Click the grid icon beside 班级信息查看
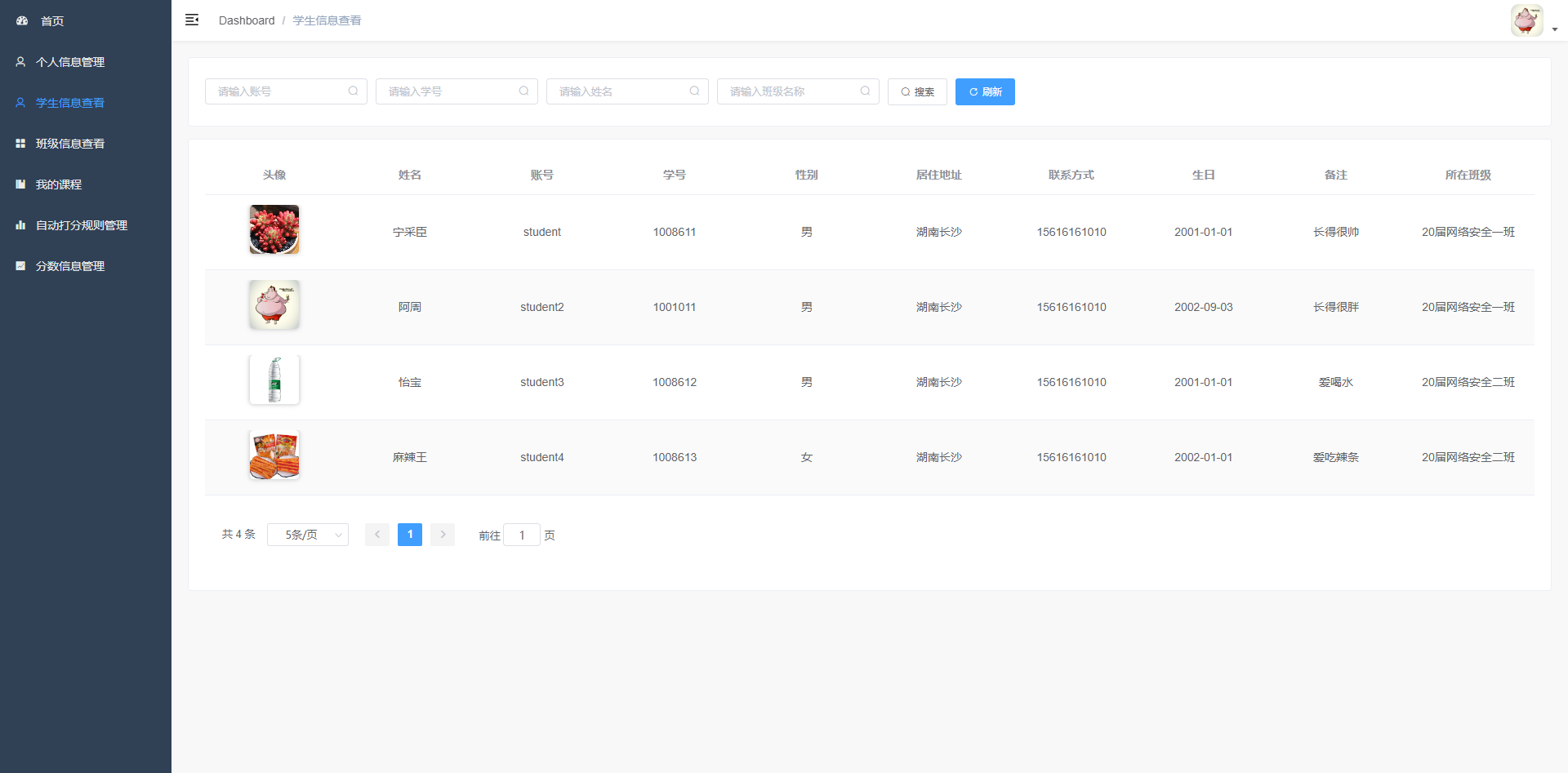The width and height of the screenshot is (1568, 773). tap(20, 144)
